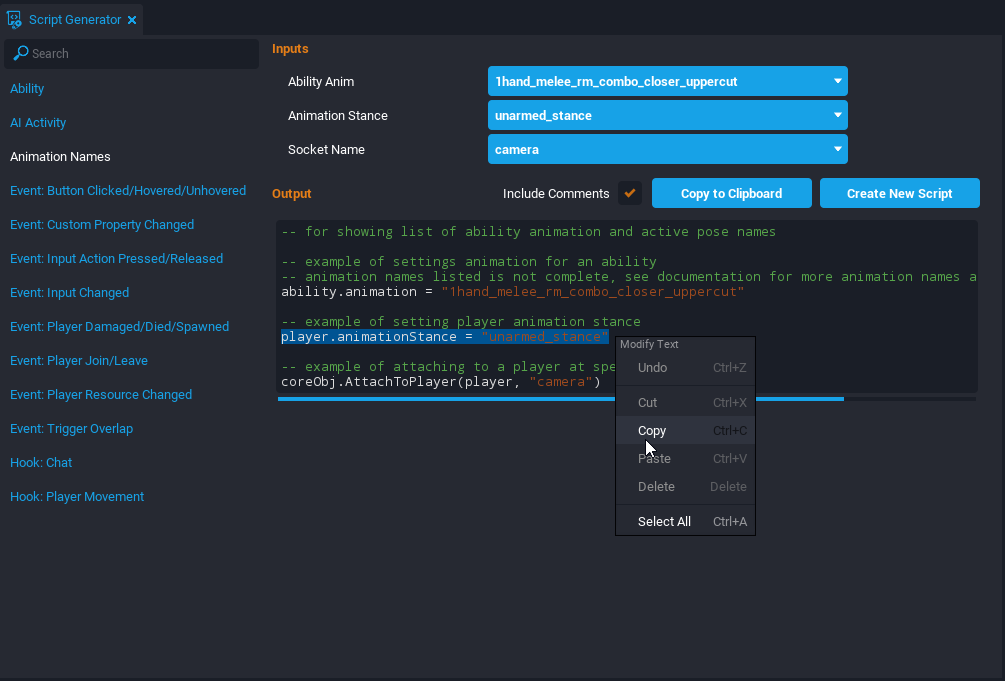
Task: Select Ability in the script list
Action: (x=27, y=89)
